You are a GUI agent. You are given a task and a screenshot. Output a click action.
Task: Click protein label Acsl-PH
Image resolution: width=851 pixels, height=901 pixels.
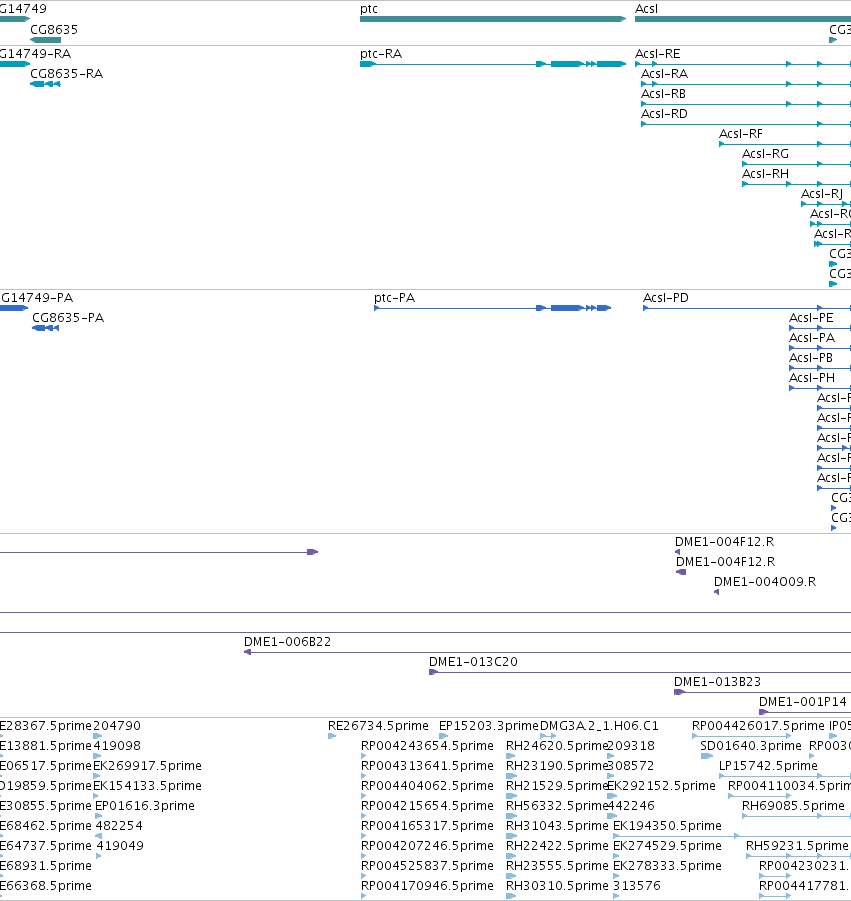(x=812, y=378)
